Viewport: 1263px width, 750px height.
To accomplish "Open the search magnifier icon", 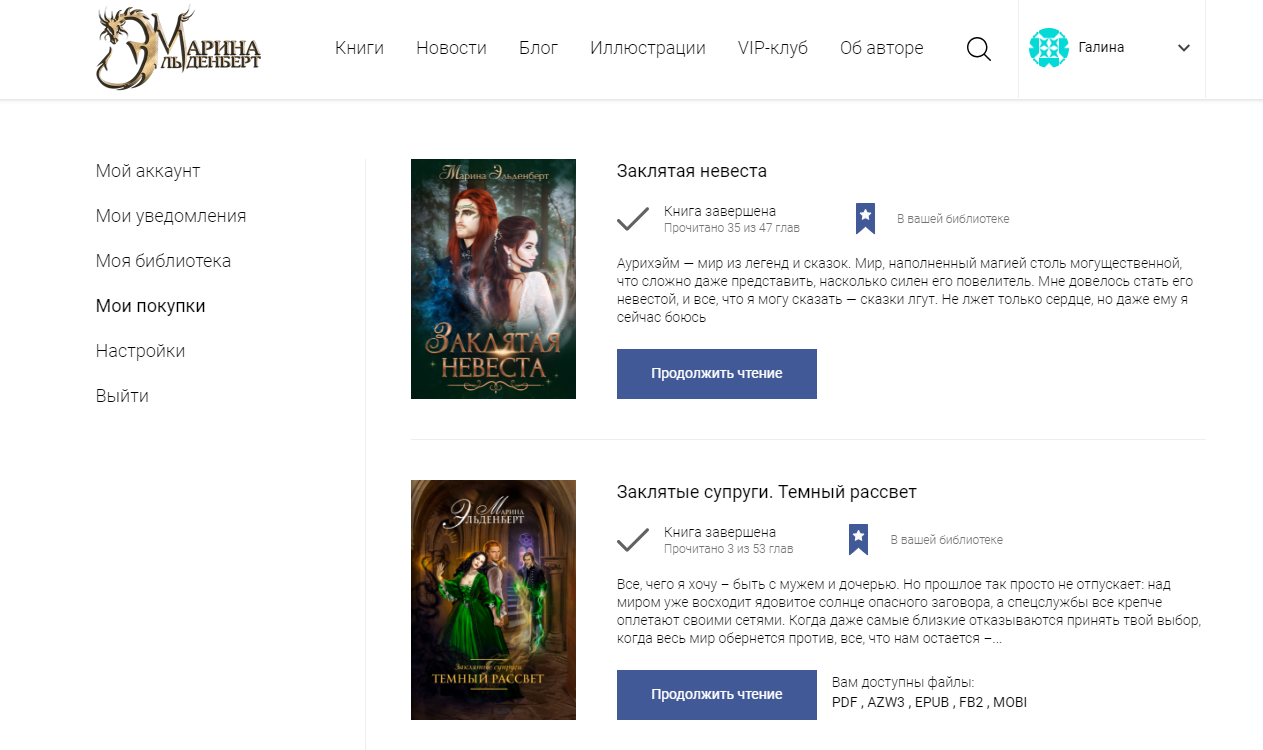I will pyautogui.click(x=979, y=49).
